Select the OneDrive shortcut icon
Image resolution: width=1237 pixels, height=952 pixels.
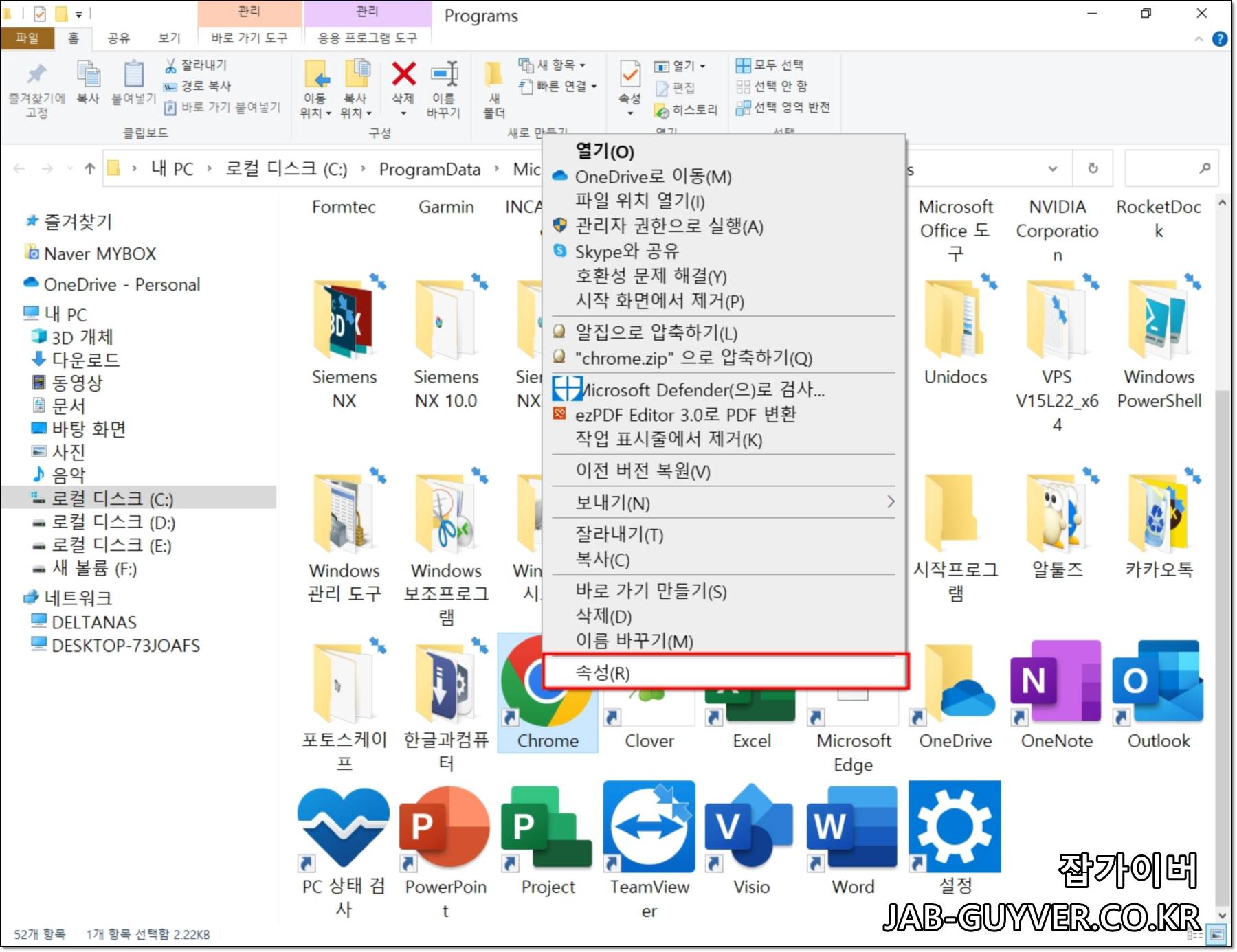[x=955, y=684]
